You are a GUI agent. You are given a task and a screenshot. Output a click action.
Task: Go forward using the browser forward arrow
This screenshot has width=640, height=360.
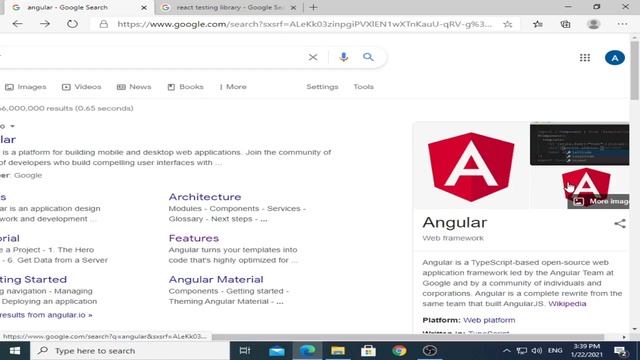45,24
